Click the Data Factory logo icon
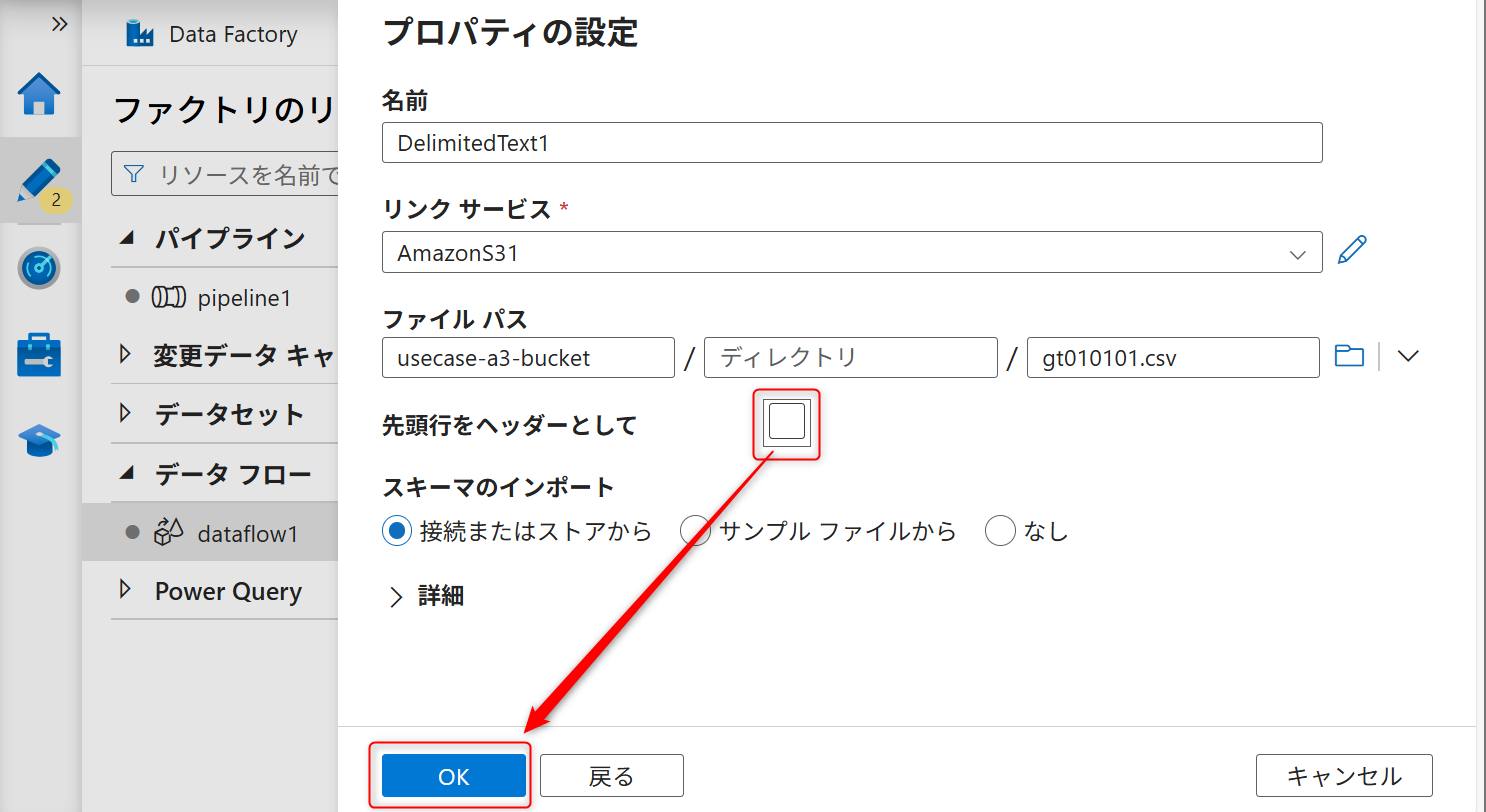The height and width of the screenshot is (812, 1486). click(140, 33)
